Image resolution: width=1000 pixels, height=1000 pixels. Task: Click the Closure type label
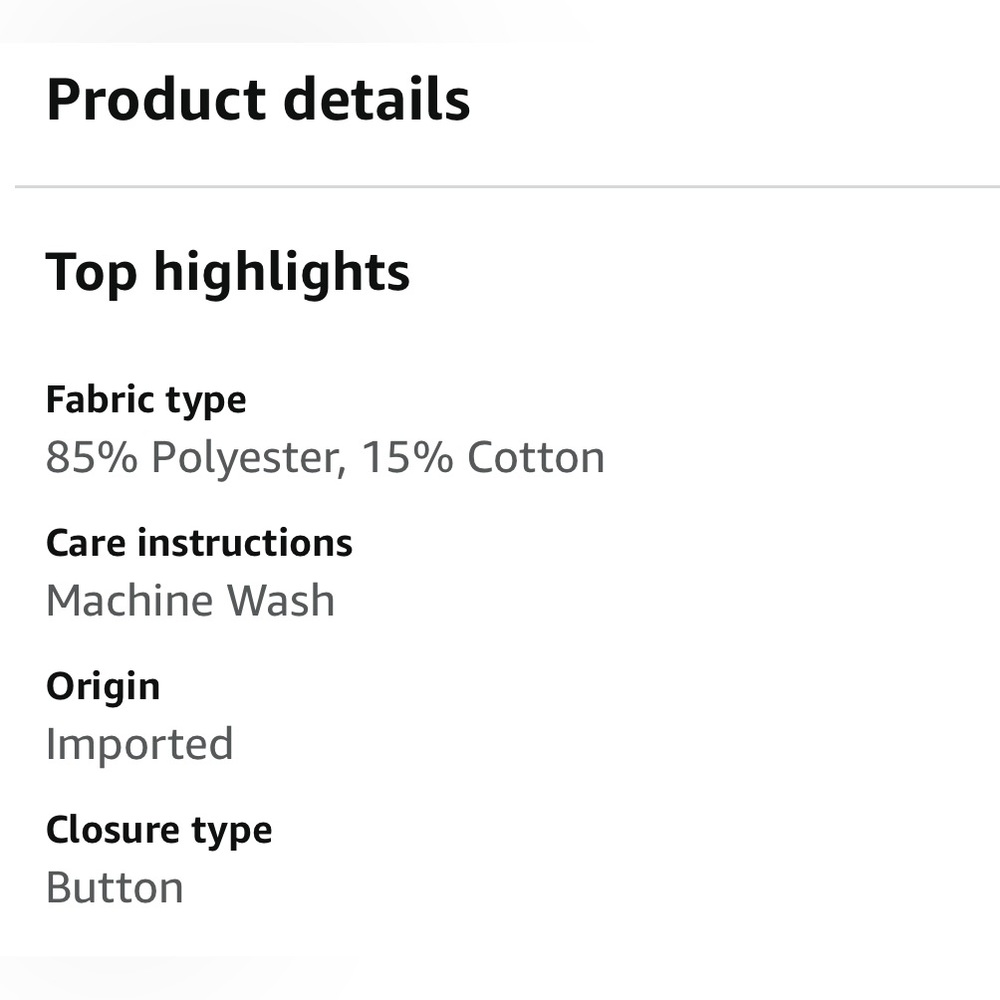coord(159,831)
